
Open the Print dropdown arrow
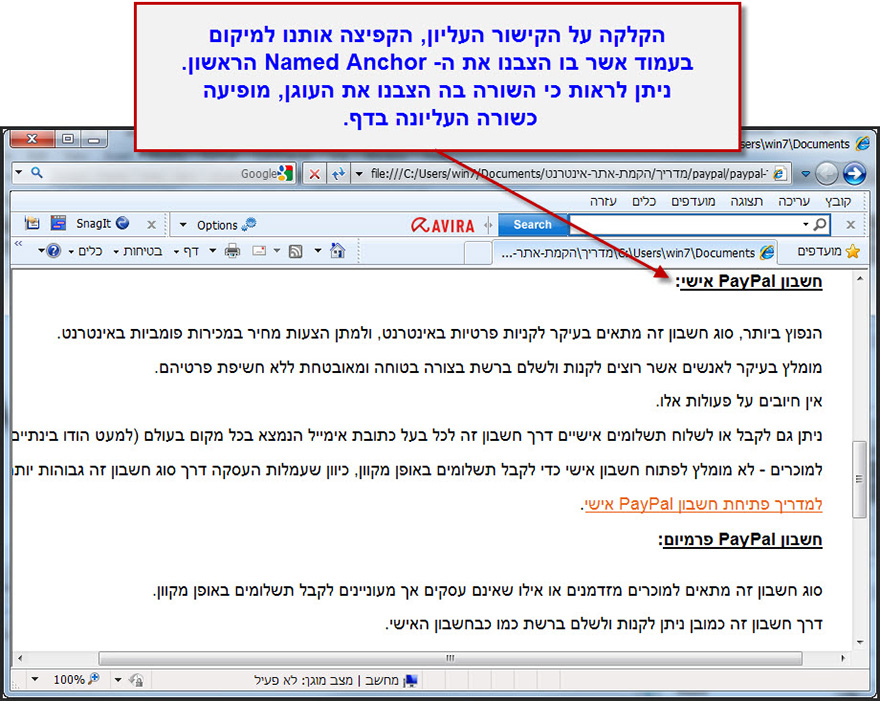[x=213, y=250]
